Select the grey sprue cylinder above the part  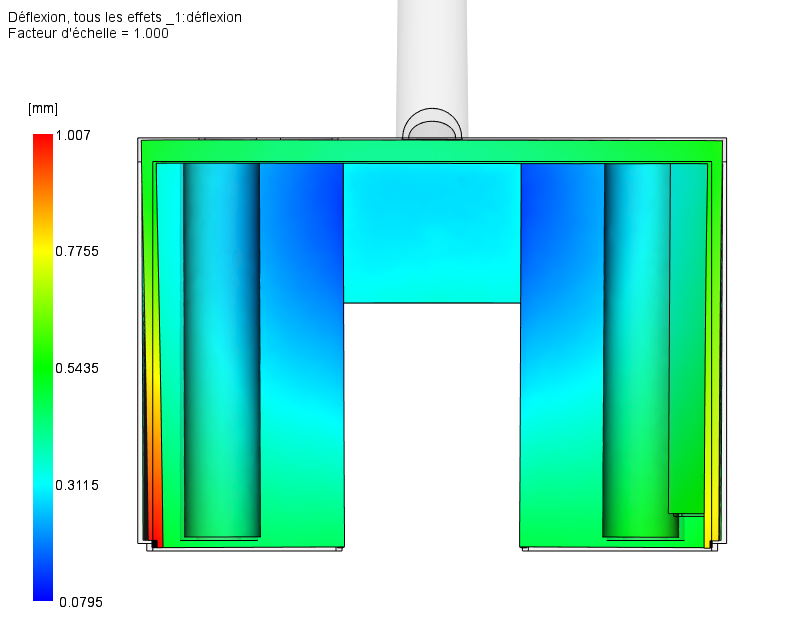tap(432, 60)
